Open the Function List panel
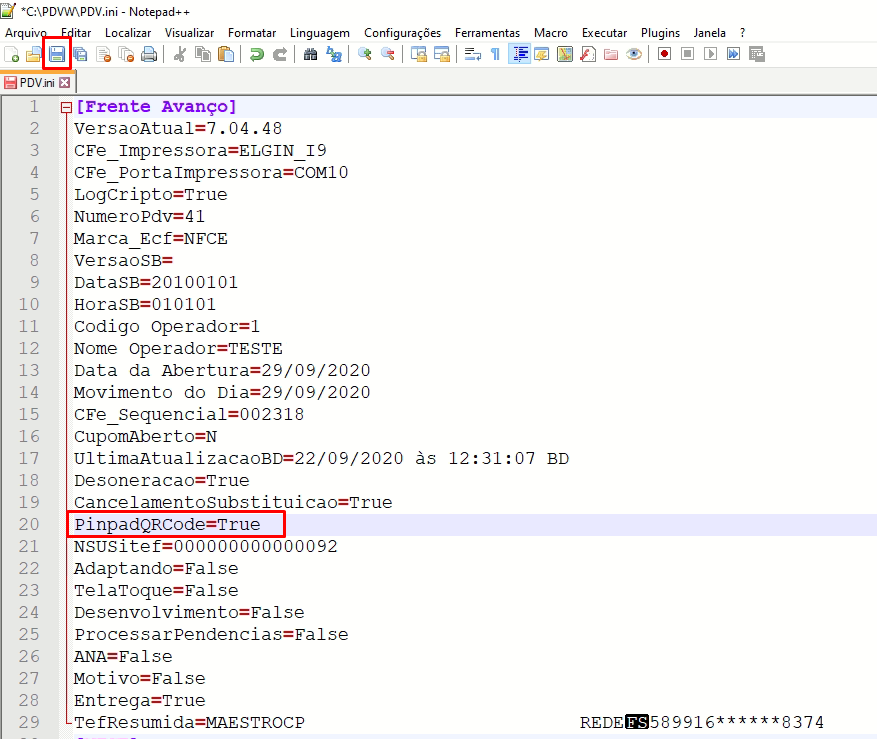The image size is (877, 739). coord(588,54)
